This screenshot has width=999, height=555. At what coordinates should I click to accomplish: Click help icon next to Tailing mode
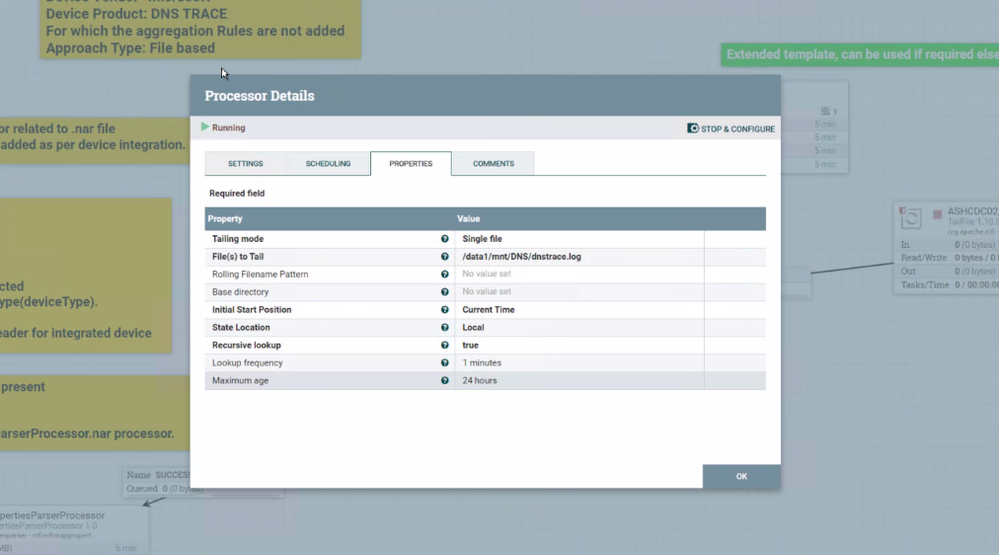[445, 239]
